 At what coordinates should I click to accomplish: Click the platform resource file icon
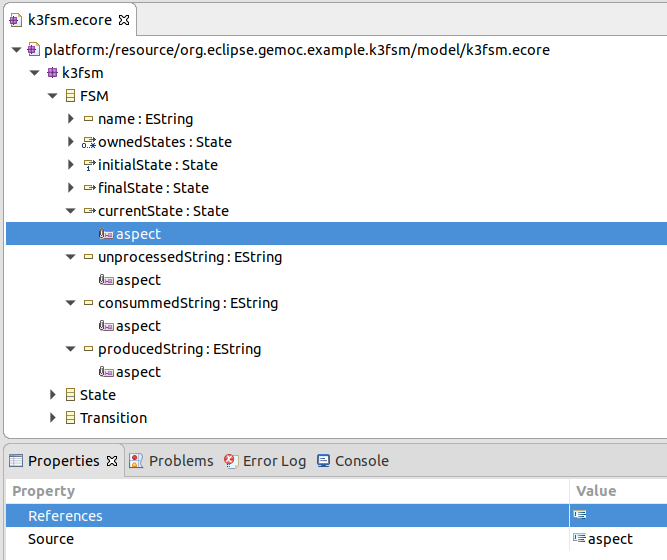pos(33,50)
